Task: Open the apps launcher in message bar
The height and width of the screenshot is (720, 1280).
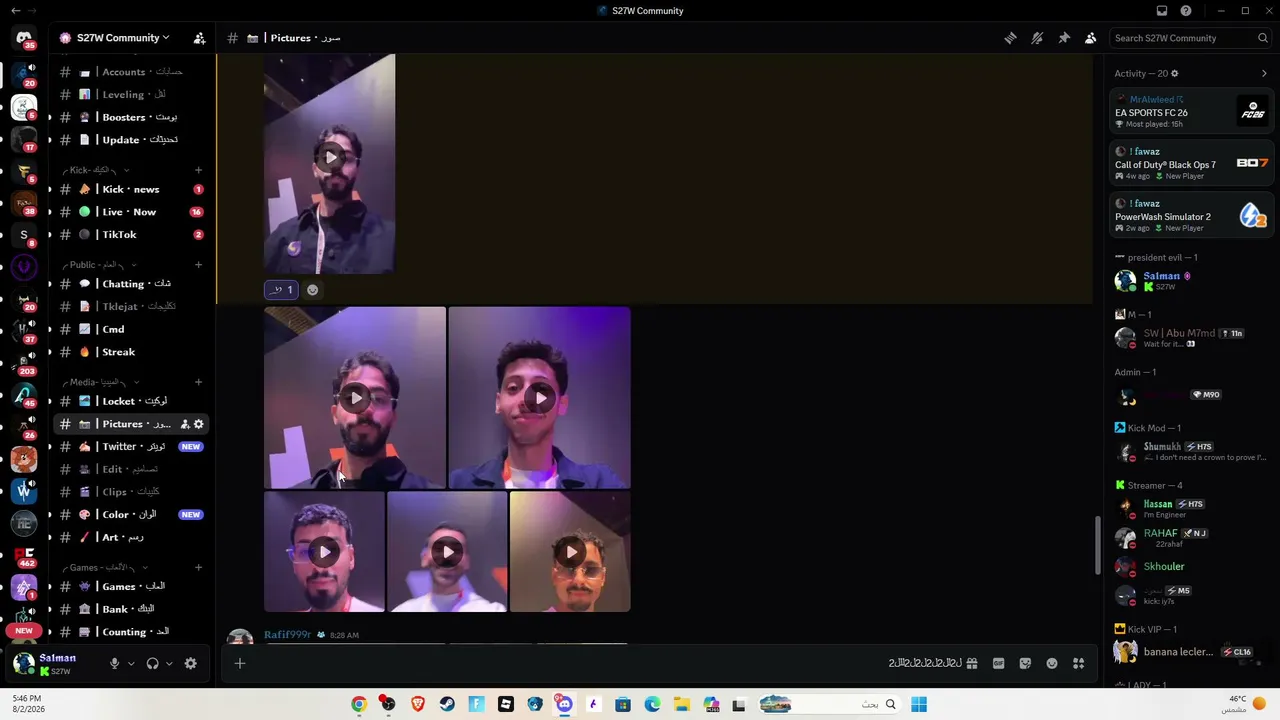Action: click(1078, 663)
